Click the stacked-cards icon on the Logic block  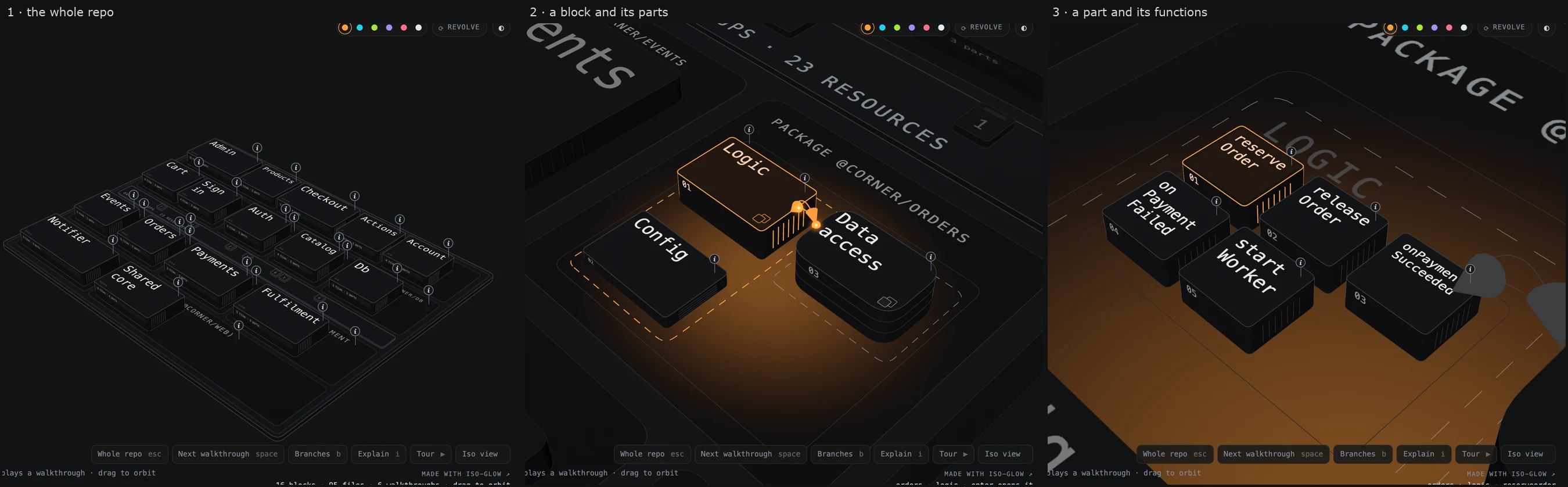click(761, 218)
